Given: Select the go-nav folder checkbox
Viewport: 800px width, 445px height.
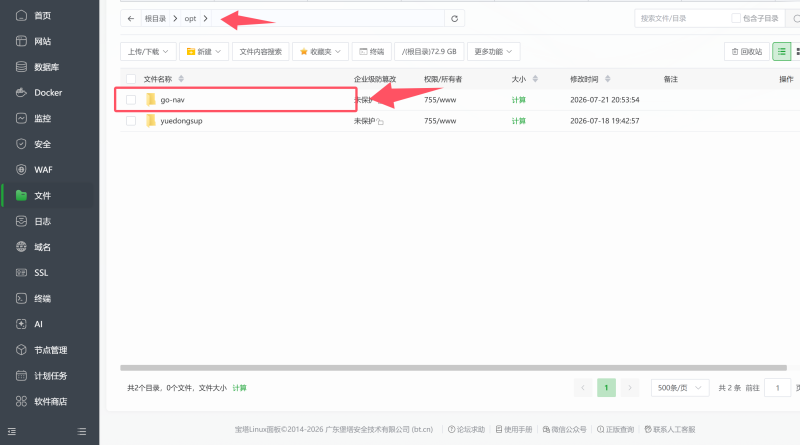Looking at the screenshot, I should tap(131, 100).
